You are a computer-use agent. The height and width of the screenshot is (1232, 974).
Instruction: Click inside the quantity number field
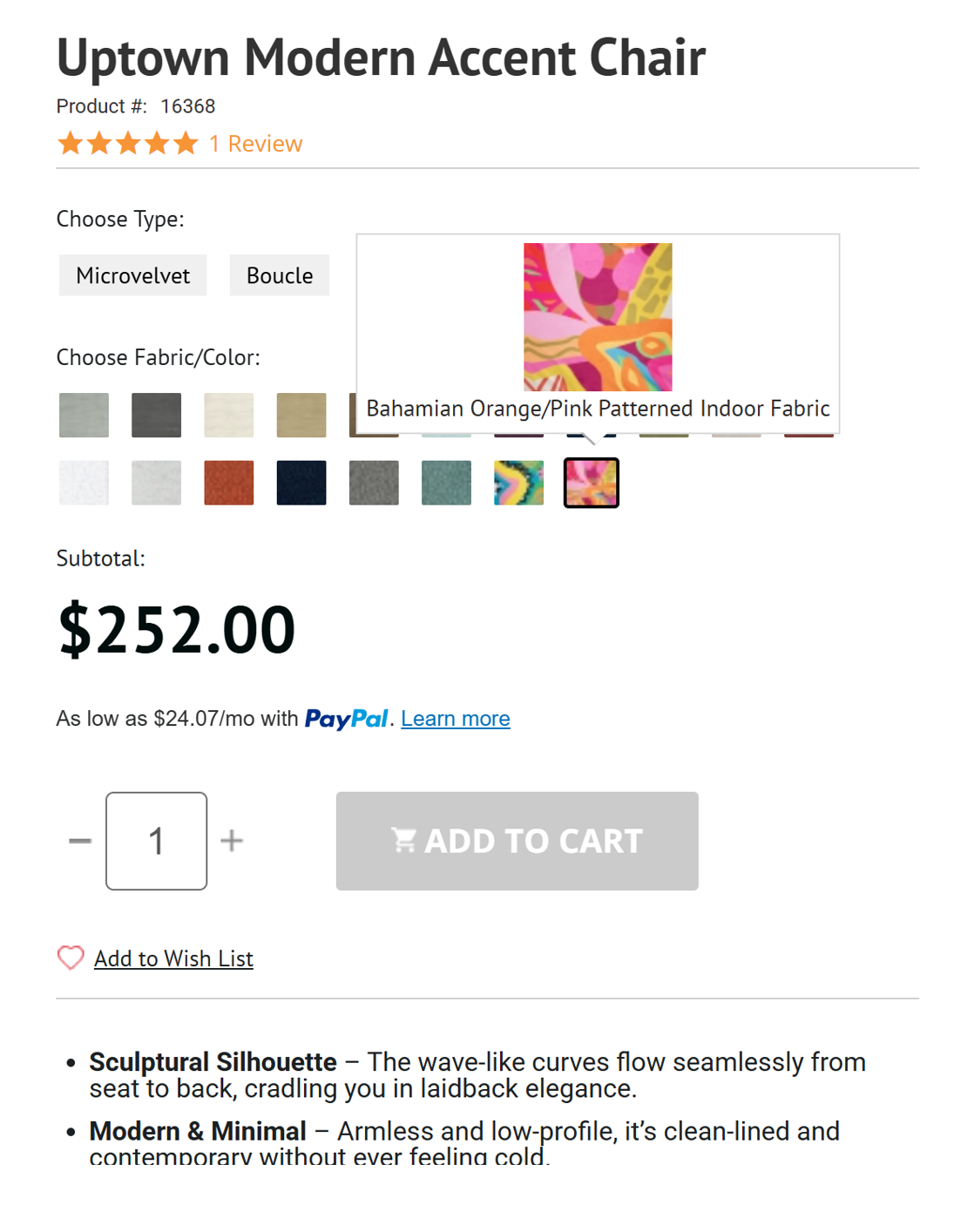click(x=156, y=840)
